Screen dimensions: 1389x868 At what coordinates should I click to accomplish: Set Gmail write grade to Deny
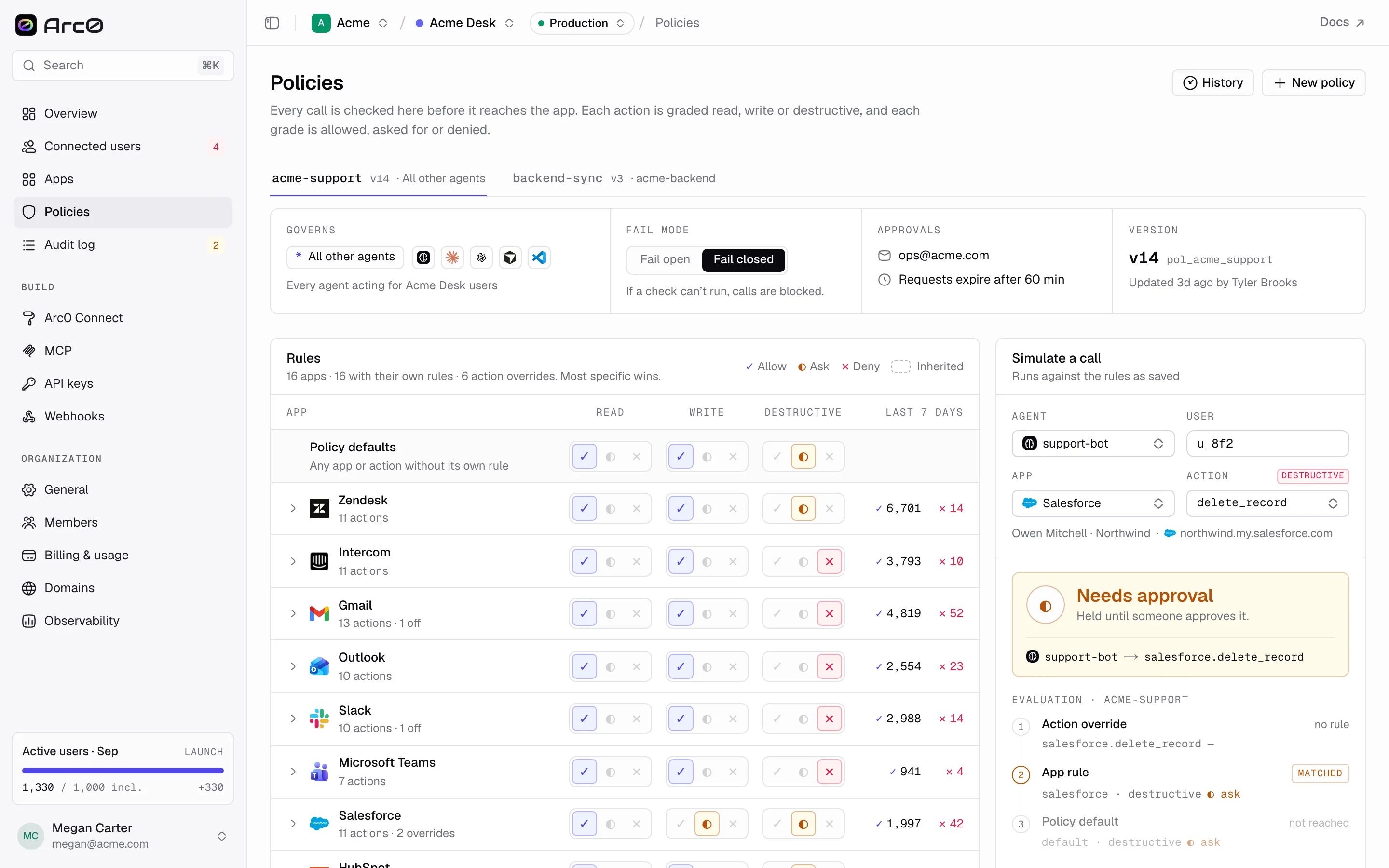pos(733,614)
